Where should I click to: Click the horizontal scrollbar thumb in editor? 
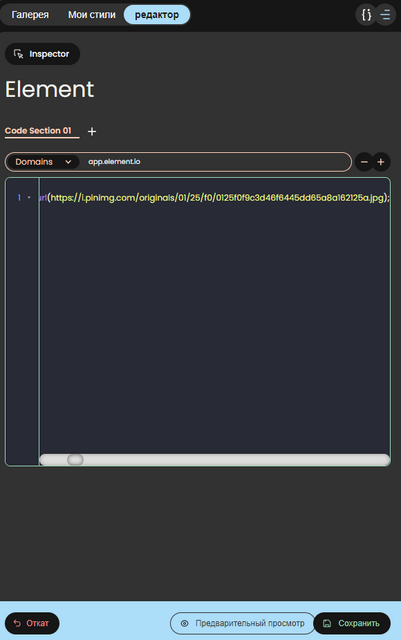point(75,460)
